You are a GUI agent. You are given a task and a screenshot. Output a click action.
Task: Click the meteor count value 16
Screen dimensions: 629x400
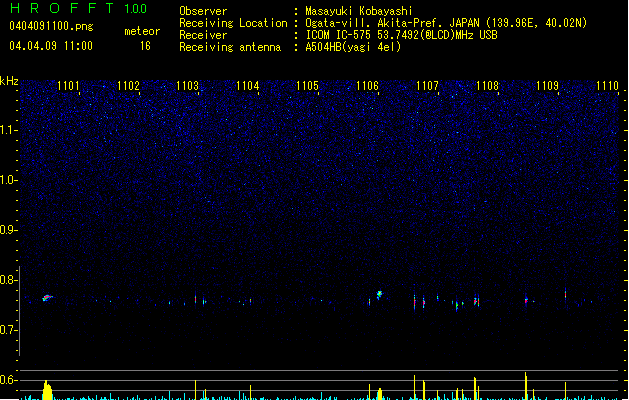tap(145, 46)
